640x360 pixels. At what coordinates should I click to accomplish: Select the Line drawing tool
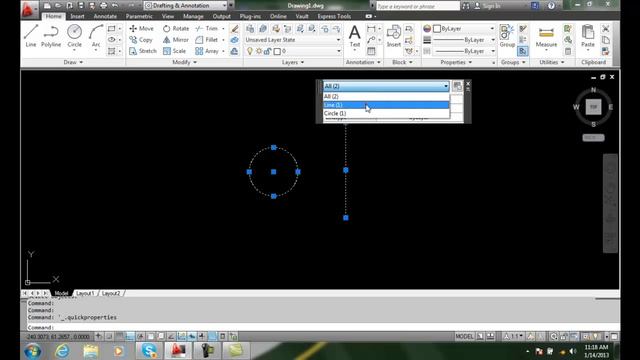point(31,36)
